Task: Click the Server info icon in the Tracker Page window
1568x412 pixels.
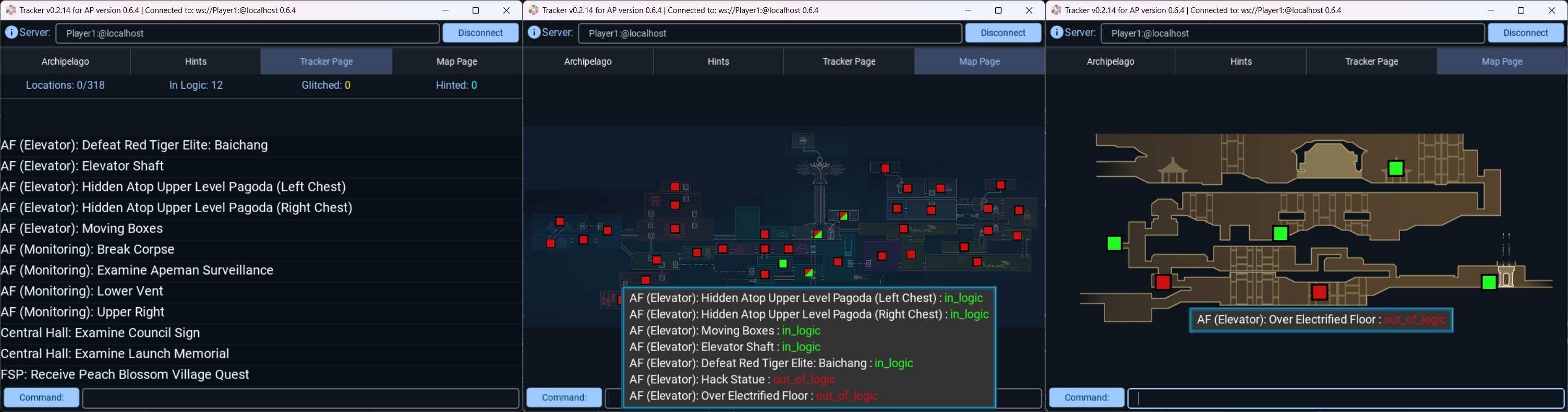Action: (11, 33)
